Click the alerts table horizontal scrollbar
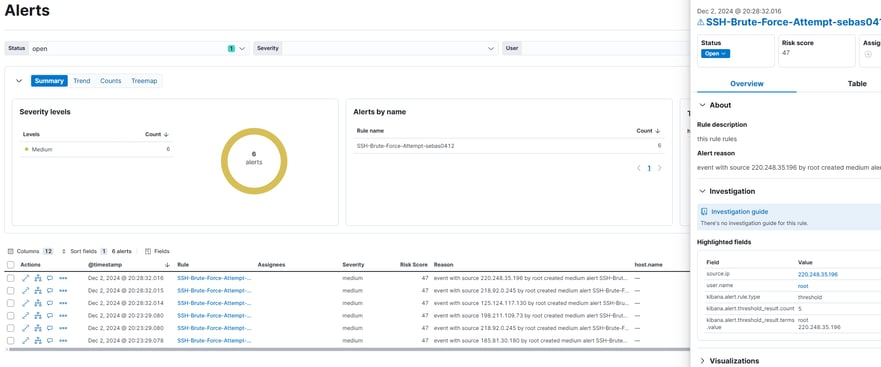This screenshot has width=881, height=367. tap(348, 349)
